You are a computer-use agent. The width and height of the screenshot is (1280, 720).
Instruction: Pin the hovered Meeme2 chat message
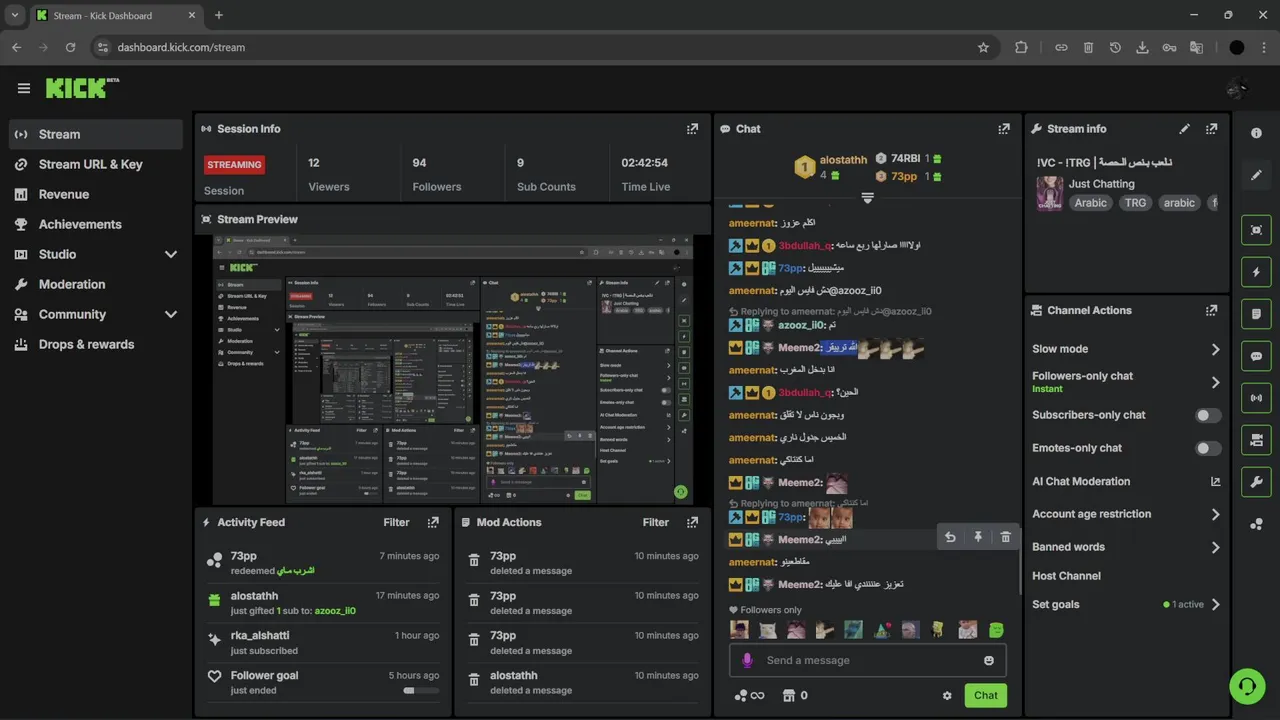click(x=978, y=537)
